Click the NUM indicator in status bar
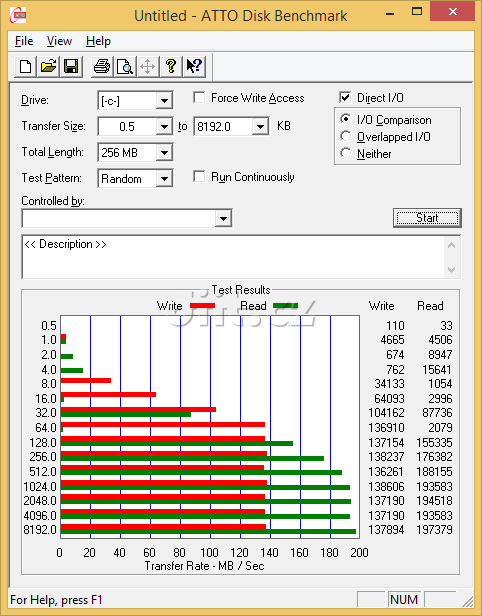Image resolution: width=482 pixels, height=616 pixels. pyautogui.click(x=404, y=600)
